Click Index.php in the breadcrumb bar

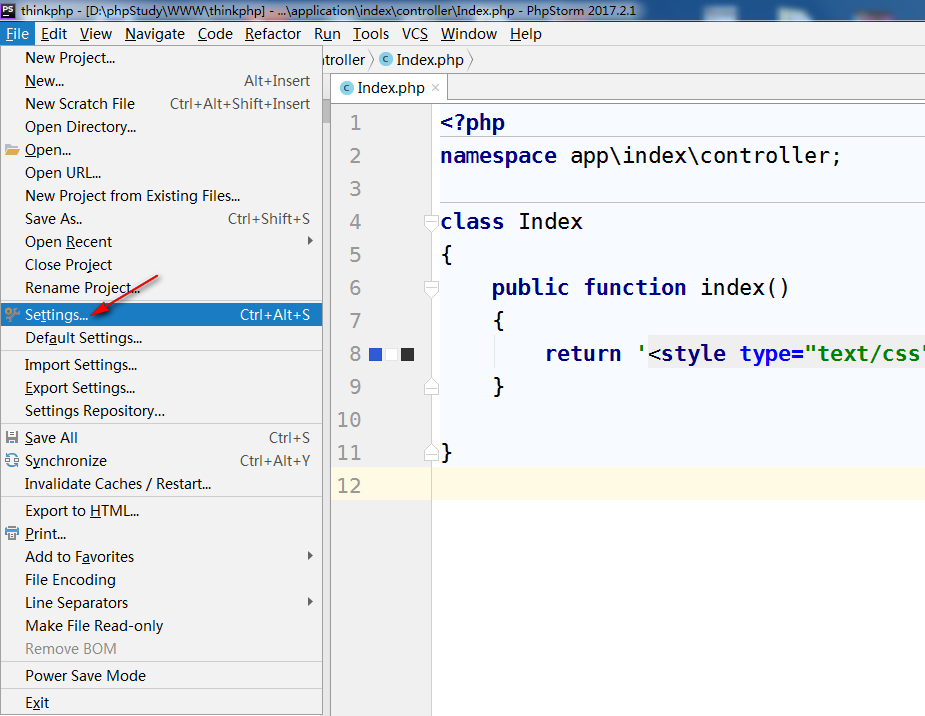click(429, 60)
